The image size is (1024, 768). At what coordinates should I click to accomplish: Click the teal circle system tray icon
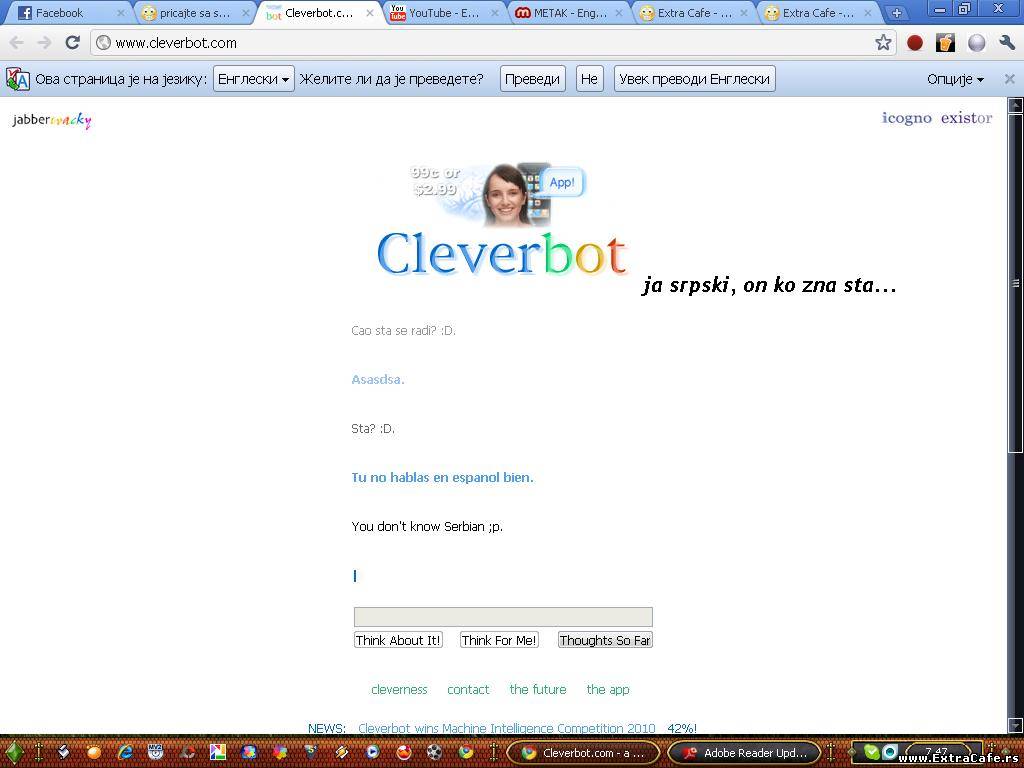pos(889,752)
